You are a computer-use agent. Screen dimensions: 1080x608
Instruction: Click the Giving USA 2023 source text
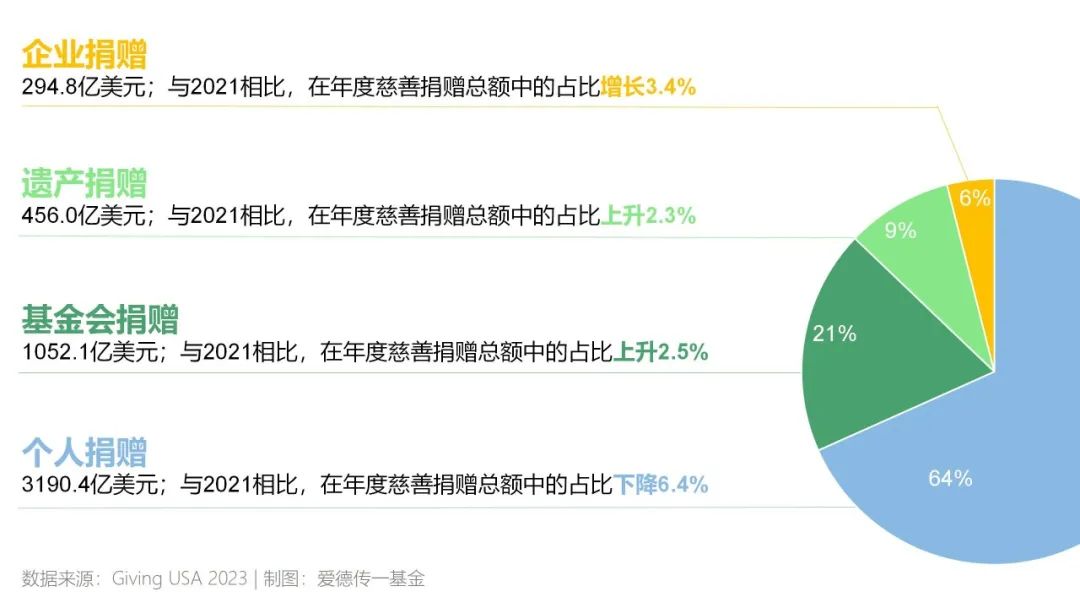(x=179, y=578)
